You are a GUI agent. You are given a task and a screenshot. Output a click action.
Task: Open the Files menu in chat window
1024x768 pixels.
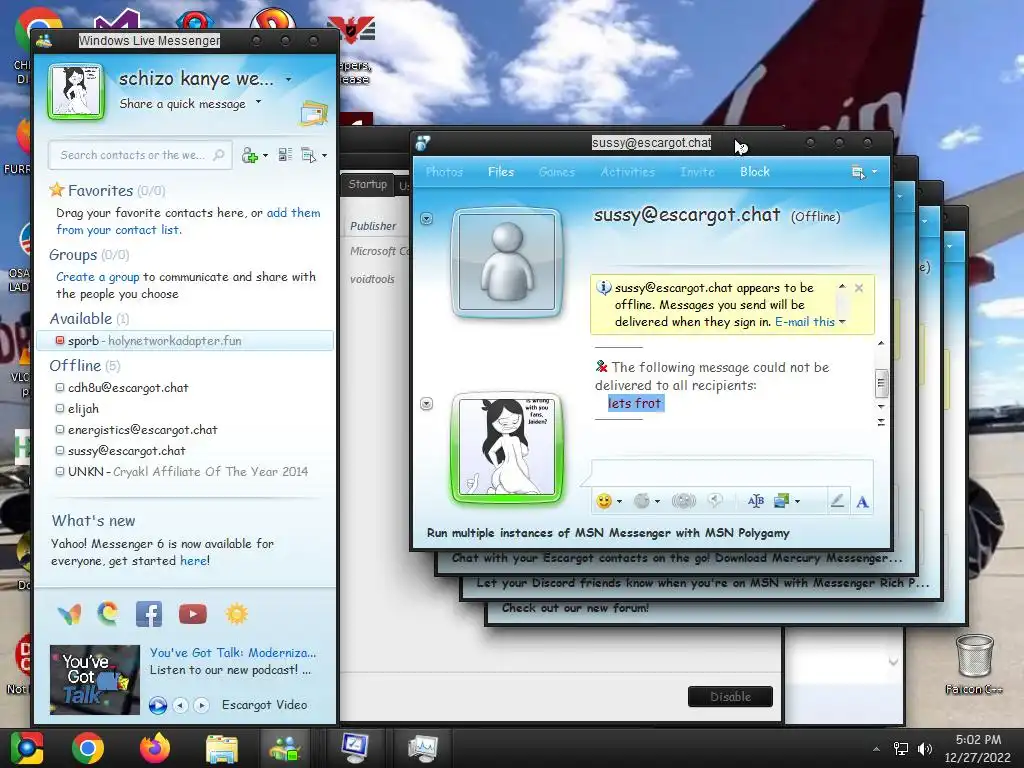[501, 172]
